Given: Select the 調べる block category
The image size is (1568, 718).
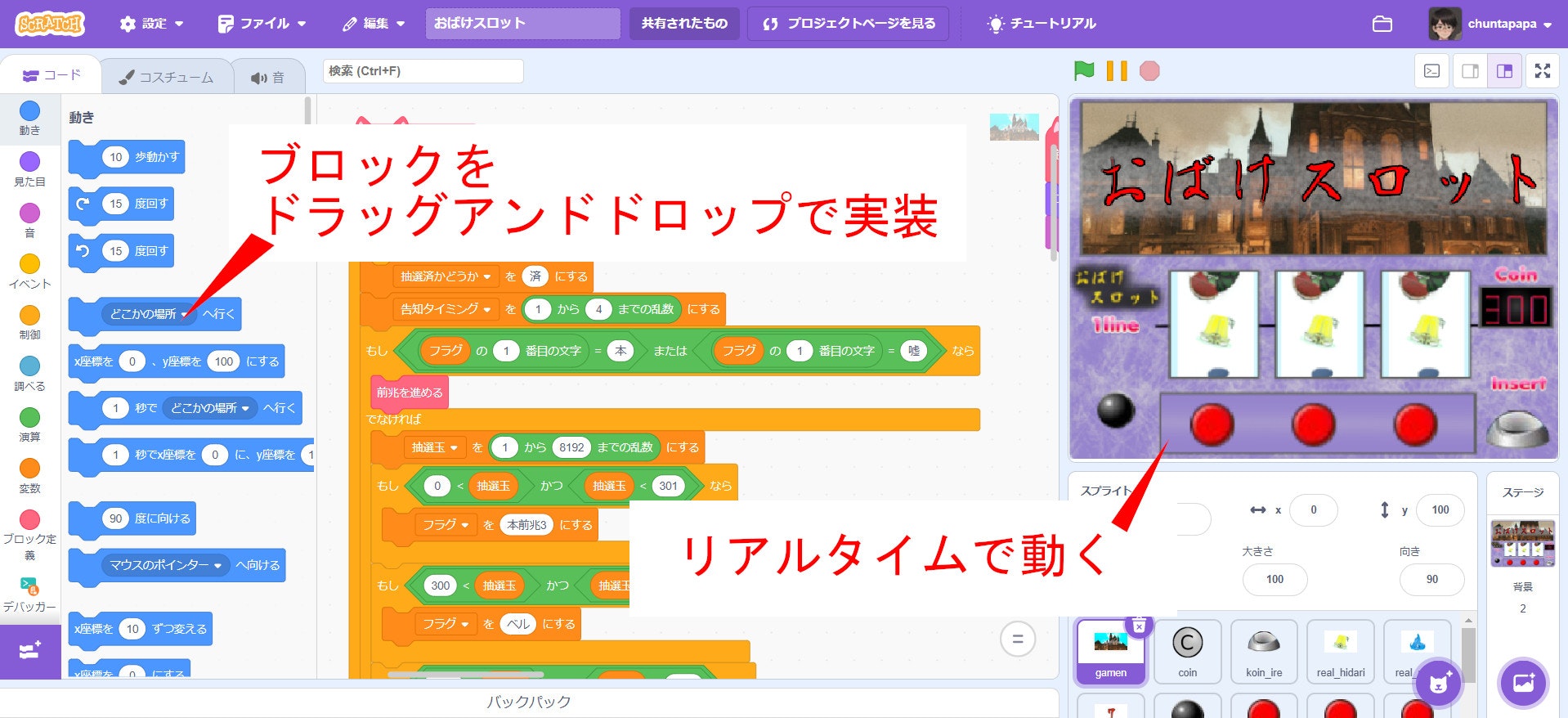Looking at the screenshot, I should (29, 374).
